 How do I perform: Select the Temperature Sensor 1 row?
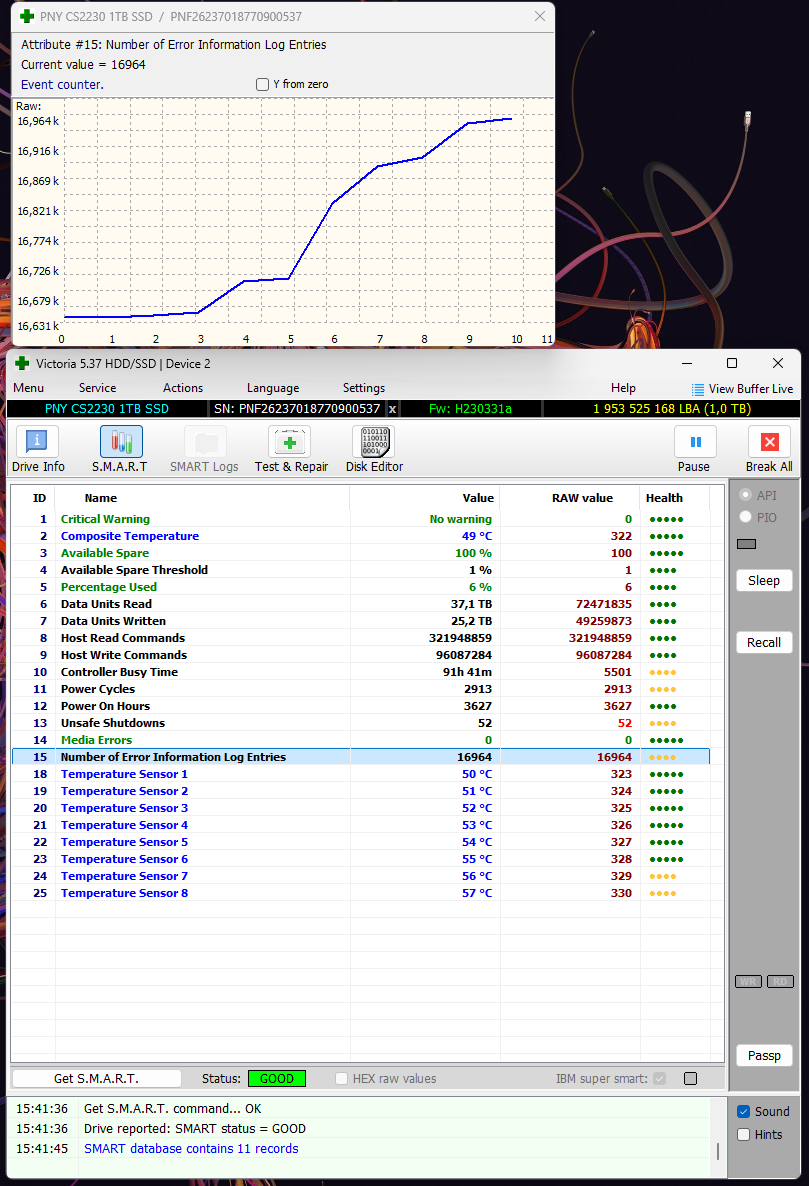coord(361,775)
